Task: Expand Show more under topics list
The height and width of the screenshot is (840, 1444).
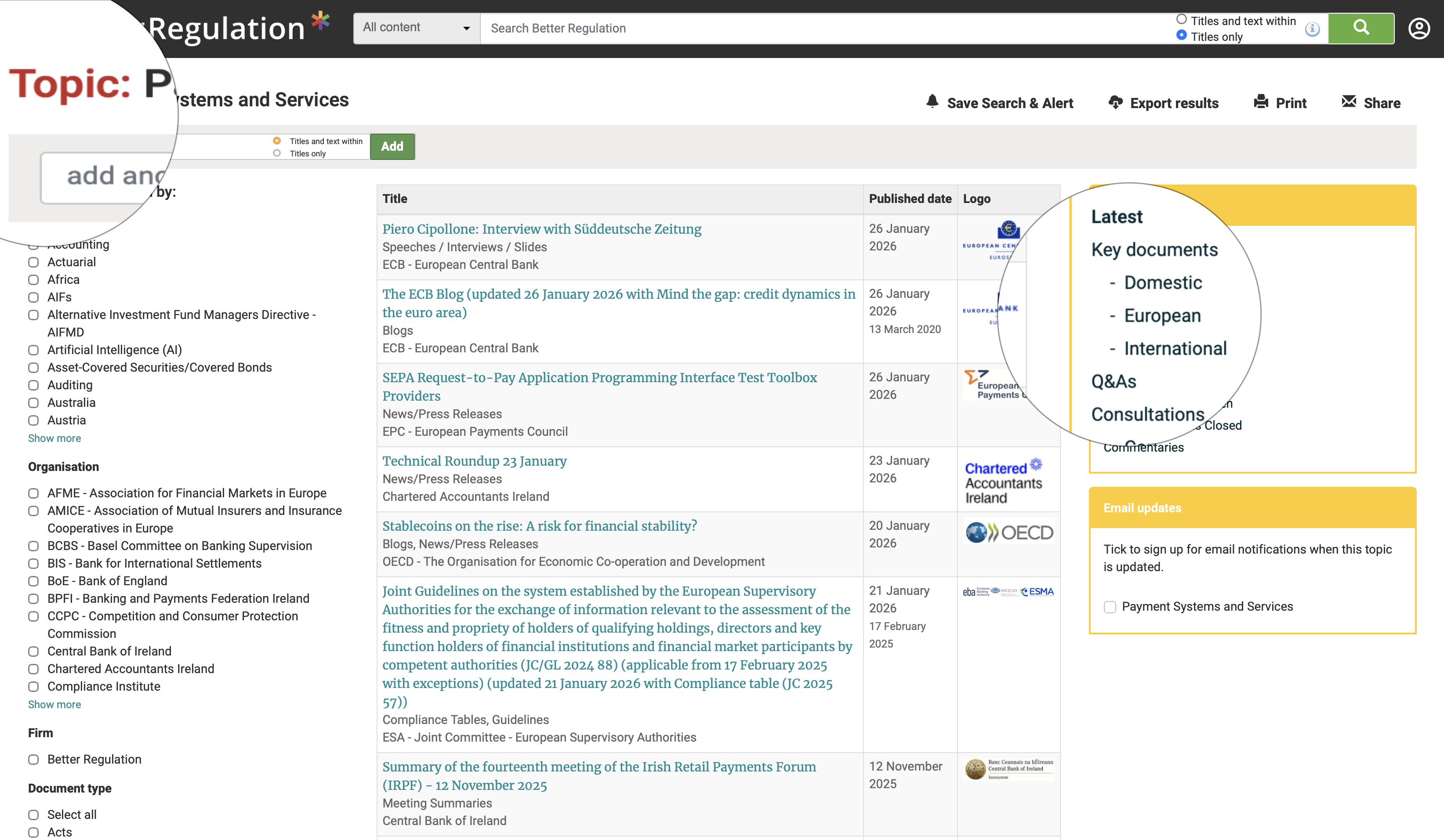Action: pyautogui.click(x=54, y=438)
